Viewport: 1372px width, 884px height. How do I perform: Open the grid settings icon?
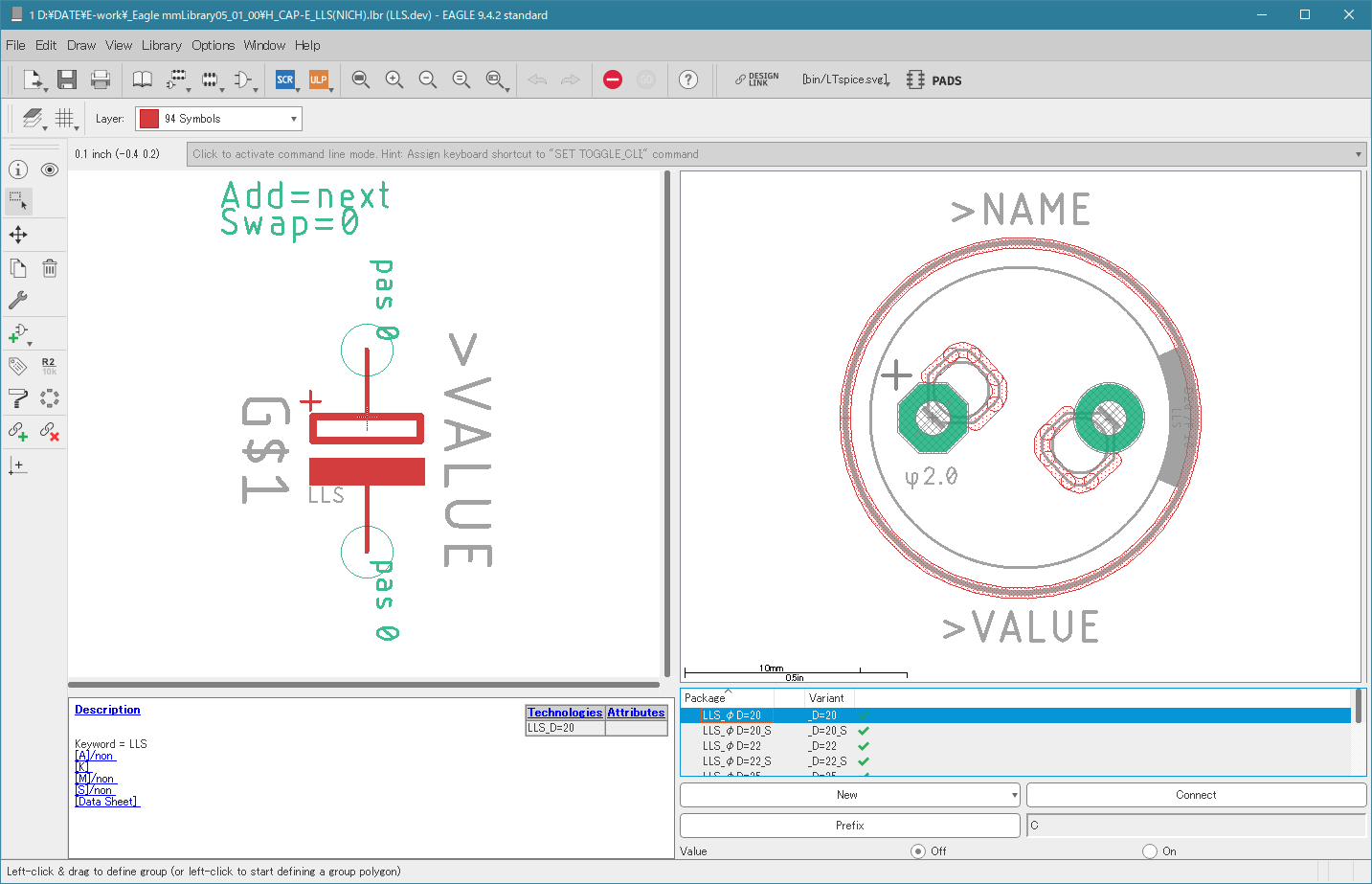[64, 119]
